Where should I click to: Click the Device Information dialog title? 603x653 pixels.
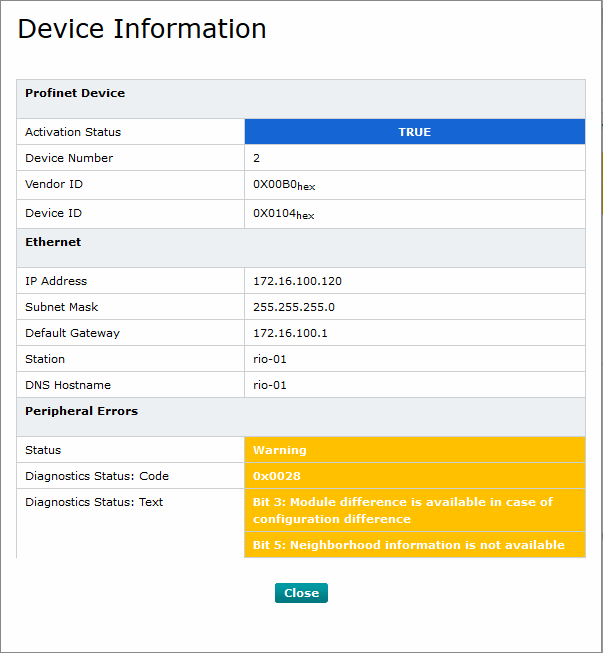click(142, 29)
